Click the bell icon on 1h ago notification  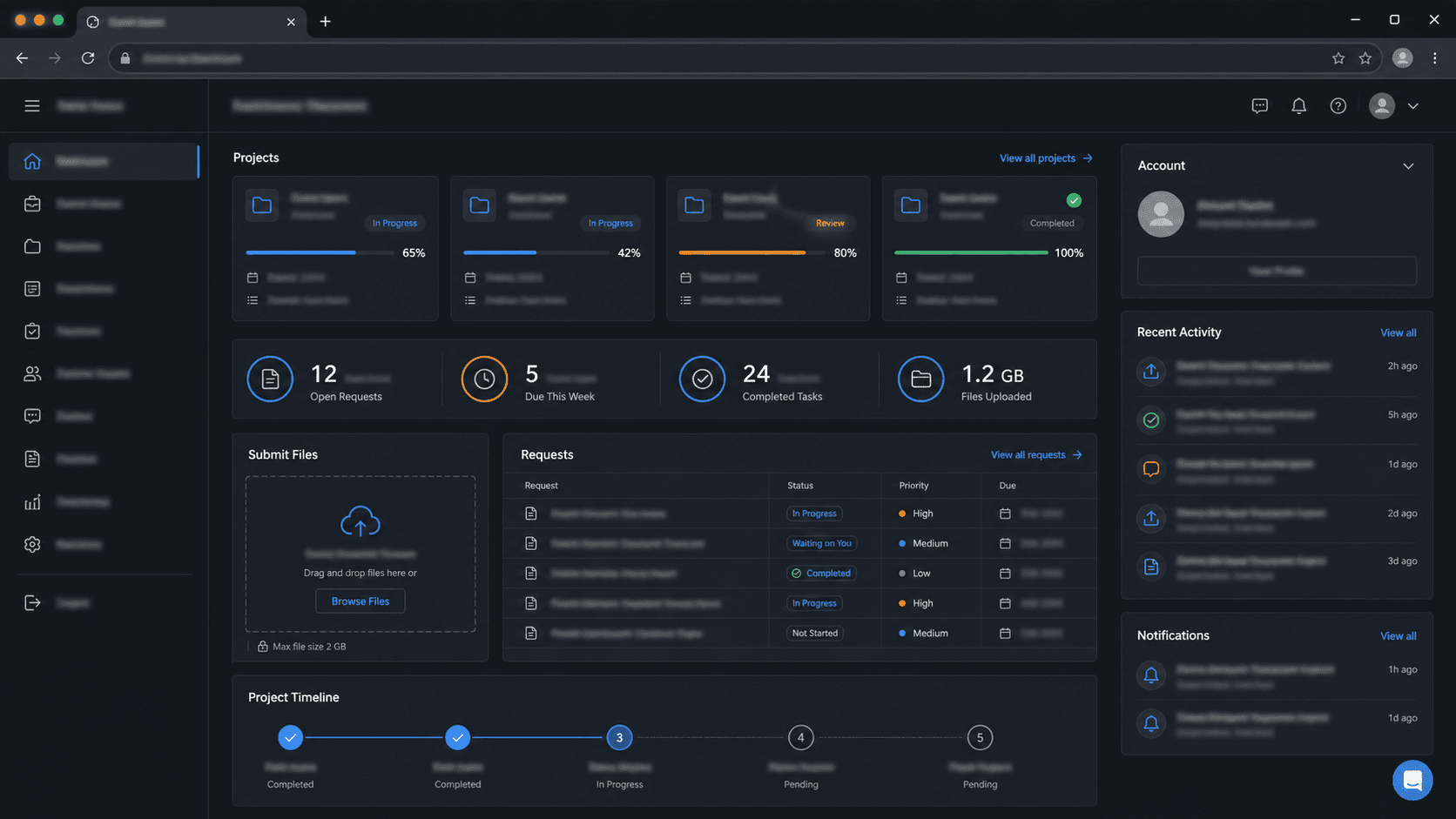1150,675
